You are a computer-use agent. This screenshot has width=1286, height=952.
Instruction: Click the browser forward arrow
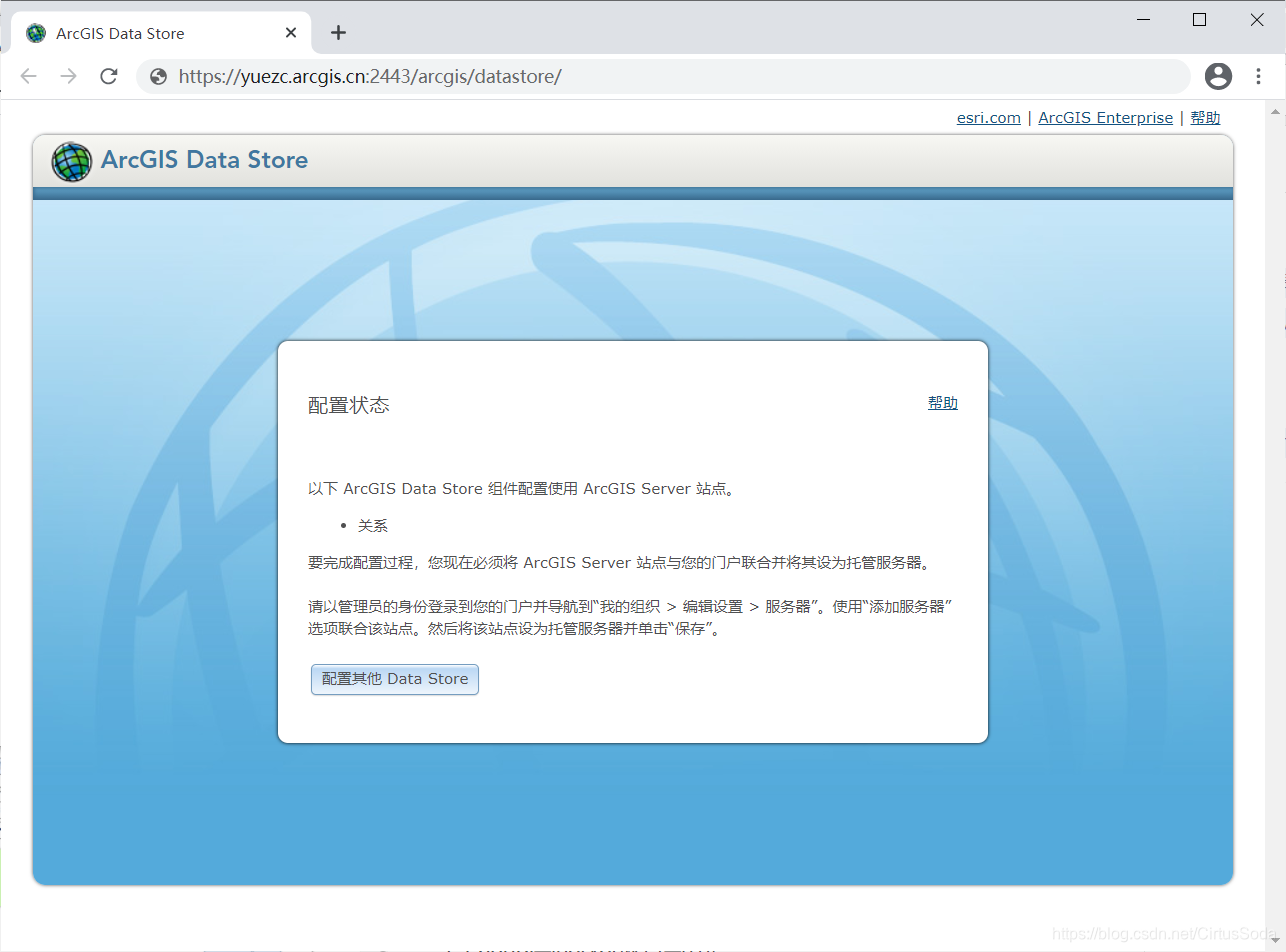tap(68, 76)
